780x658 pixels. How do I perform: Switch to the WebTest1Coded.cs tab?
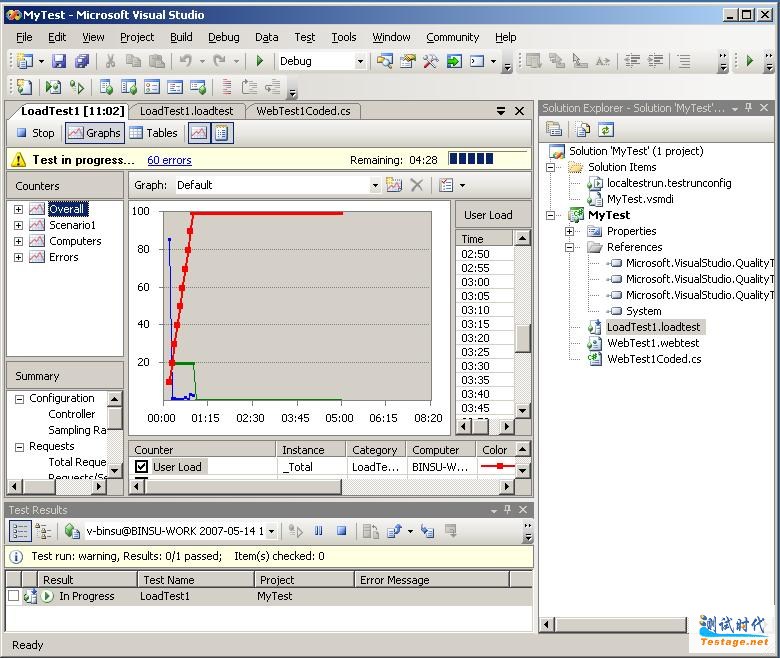302,111
